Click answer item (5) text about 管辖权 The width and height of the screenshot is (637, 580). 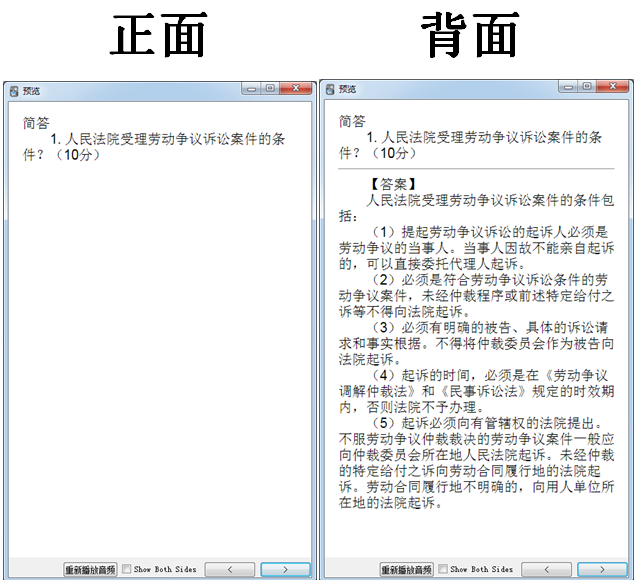pyautogui.click(x=476, y=463)
